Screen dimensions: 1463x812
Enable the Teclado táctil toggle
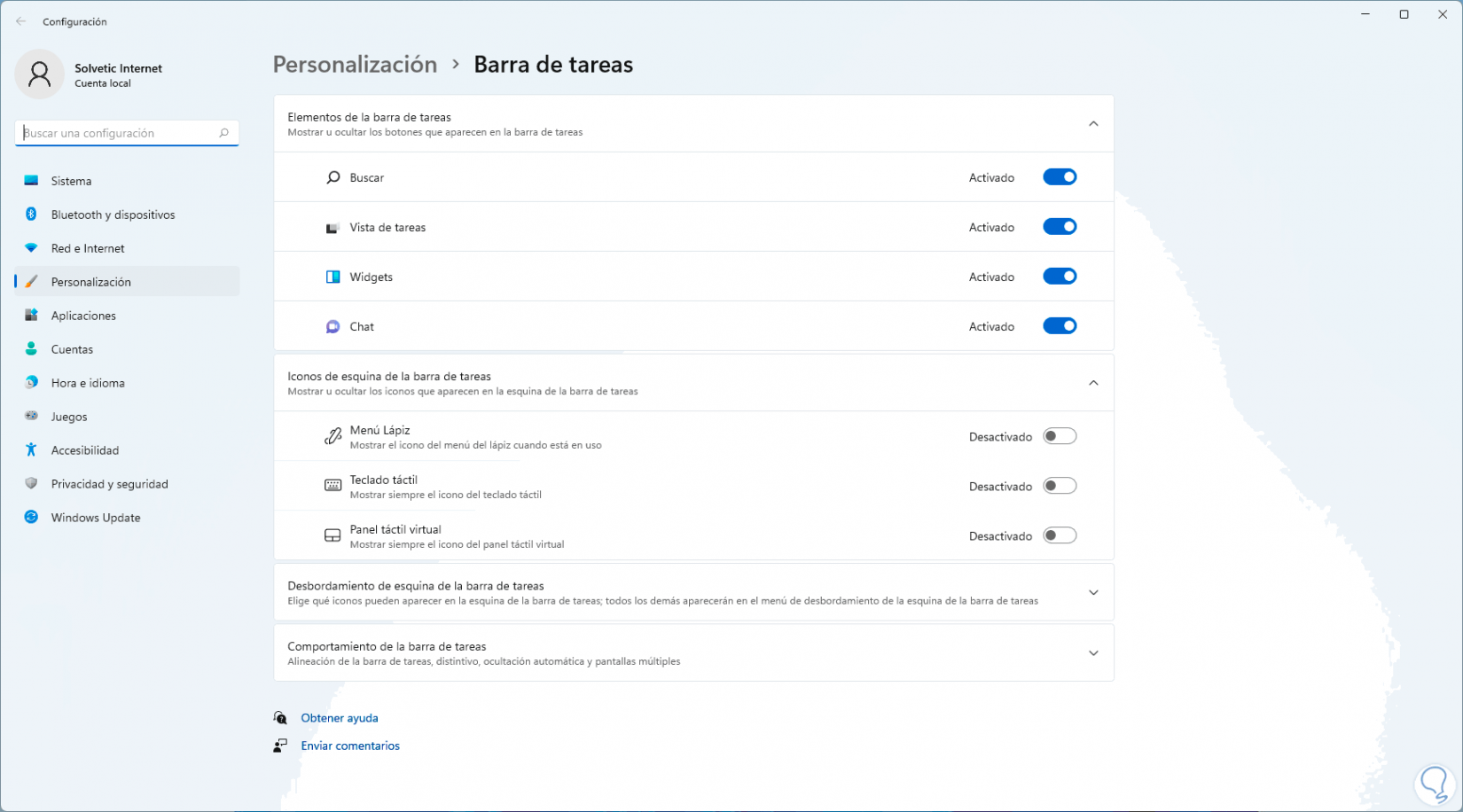(x=1060, y=486)
